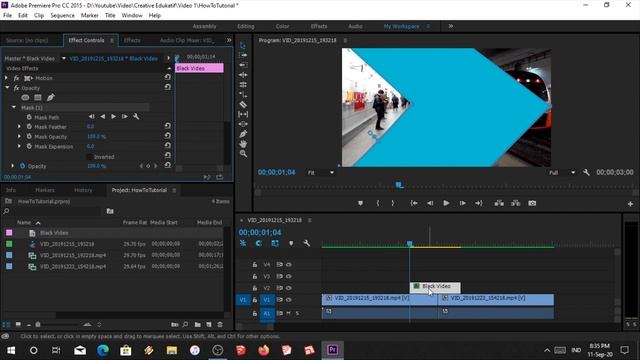The image size is (640, 360).
Task: Export frame with camera icon
Action: click(x=532, y=203)
